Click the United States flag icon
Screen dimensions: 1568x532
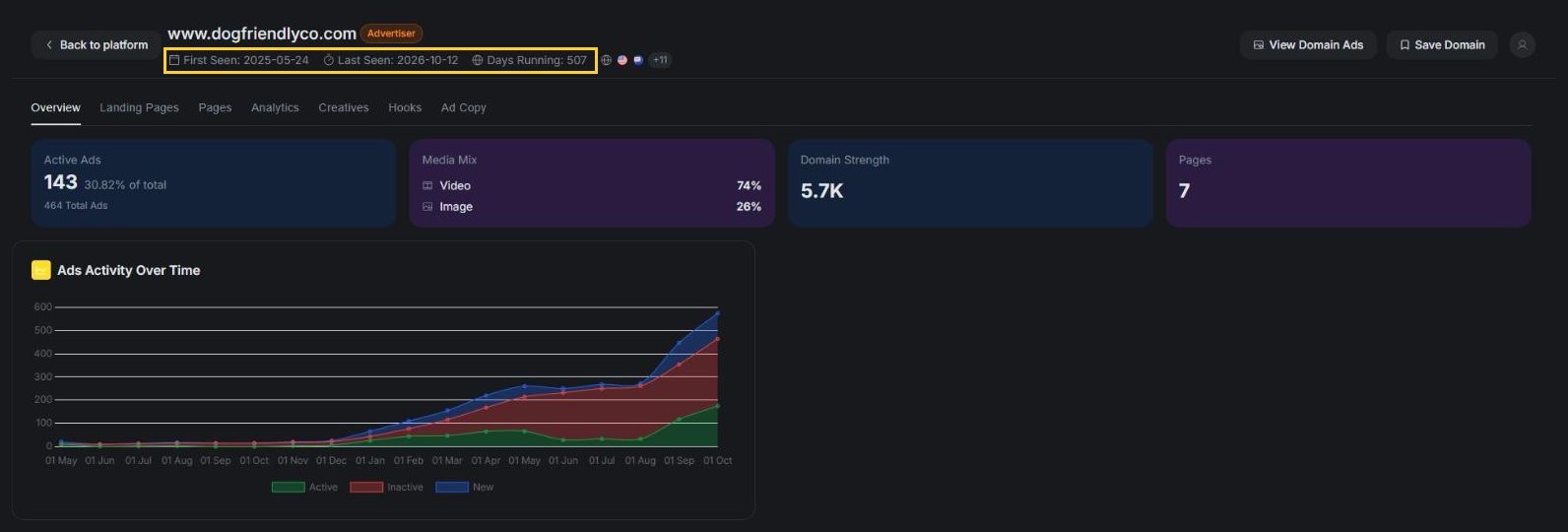coord(622,60)
